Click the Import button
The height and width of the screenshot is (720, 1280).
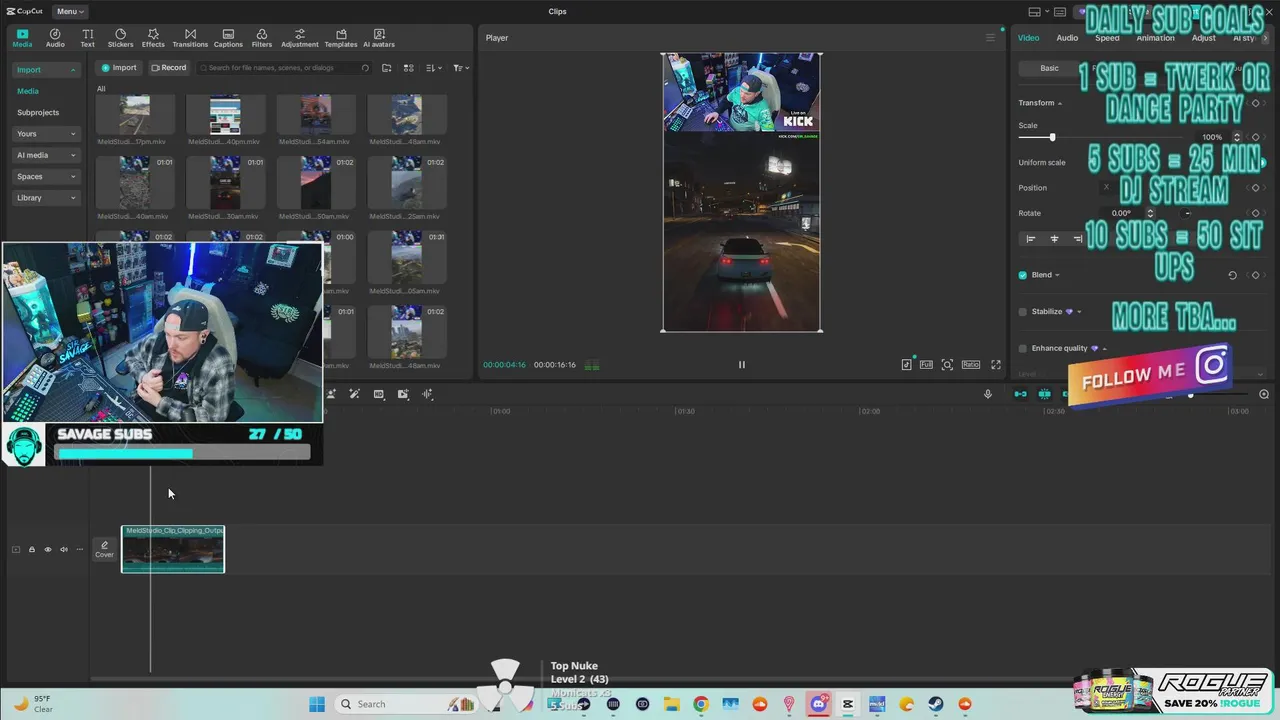pos(118,68)
